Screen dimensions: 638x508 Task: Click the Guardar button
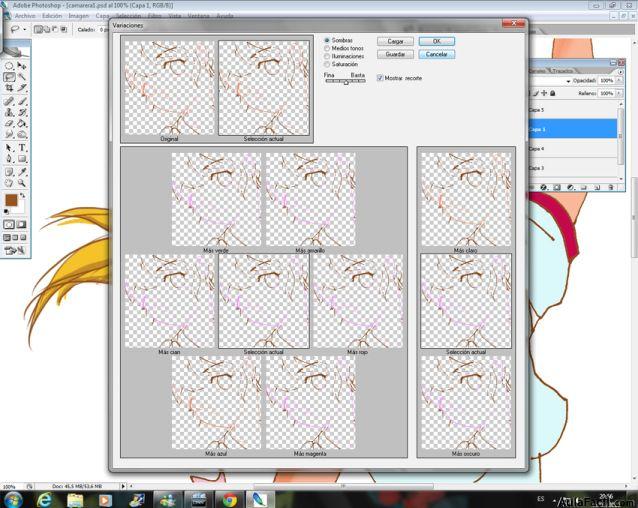point(395,54)
